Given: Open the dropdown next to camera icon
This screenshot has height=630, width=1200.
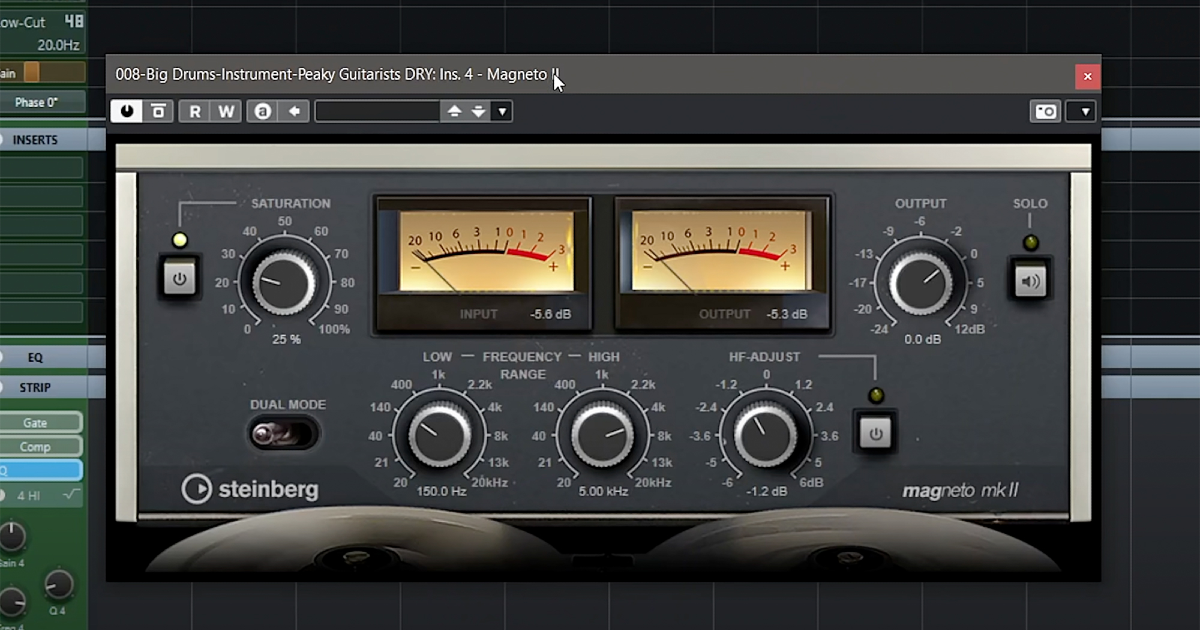Looking at the screenshot, I should (1084, 111).
